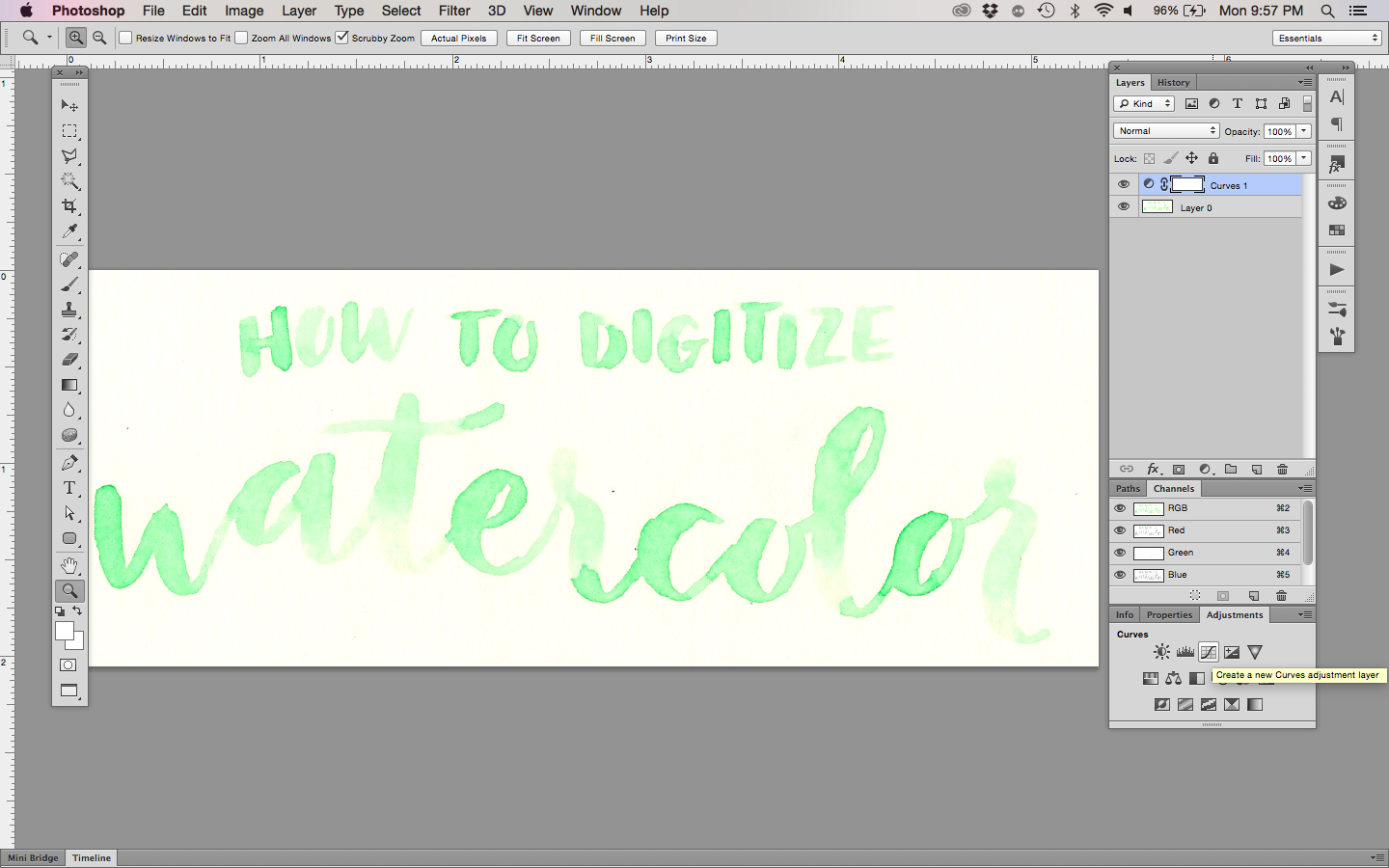Open the Fill slider dropdown arrow
The image size is (1389, 868).
1304,158
